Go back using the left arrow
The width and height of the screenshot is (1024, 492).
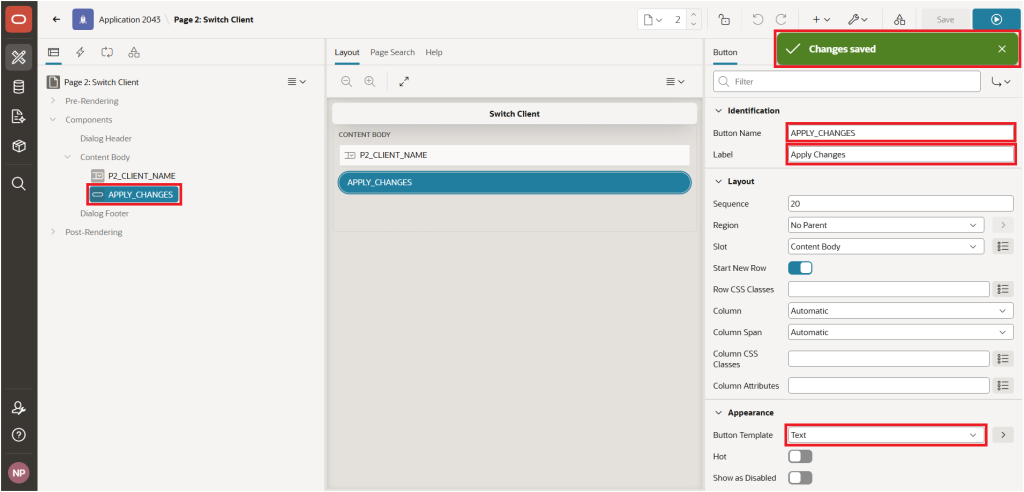56,20
